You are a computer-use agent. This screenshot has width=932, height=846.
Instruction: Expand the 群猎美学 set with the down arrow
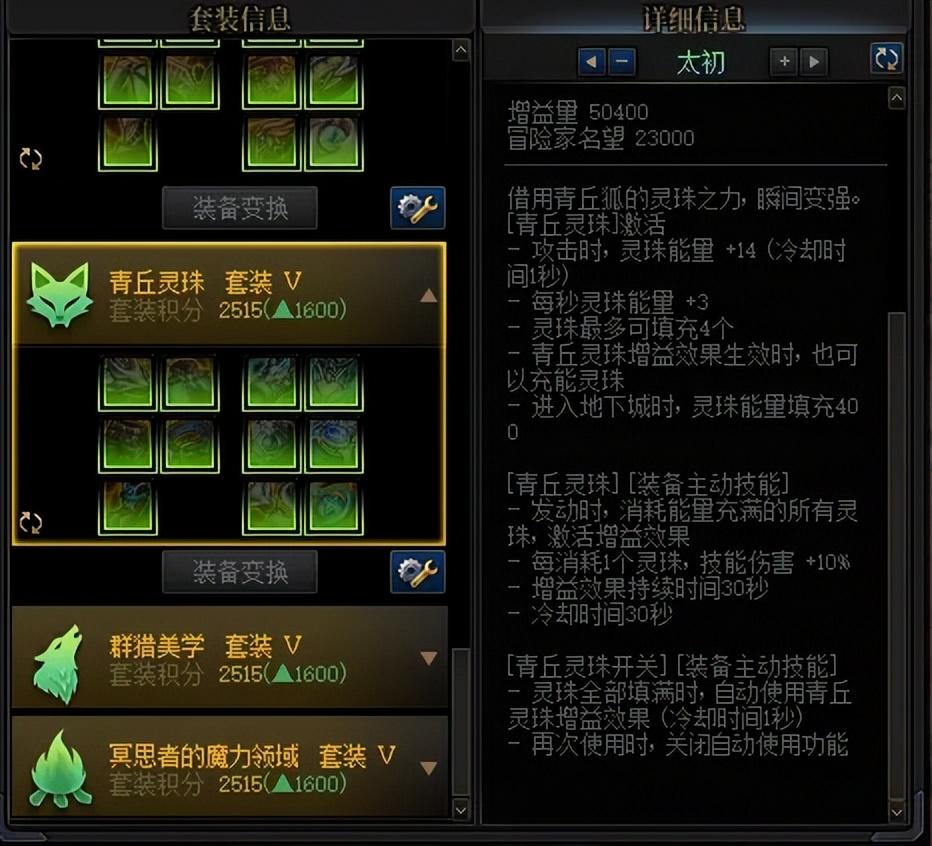pyautogui.click(x=429, y=658)
